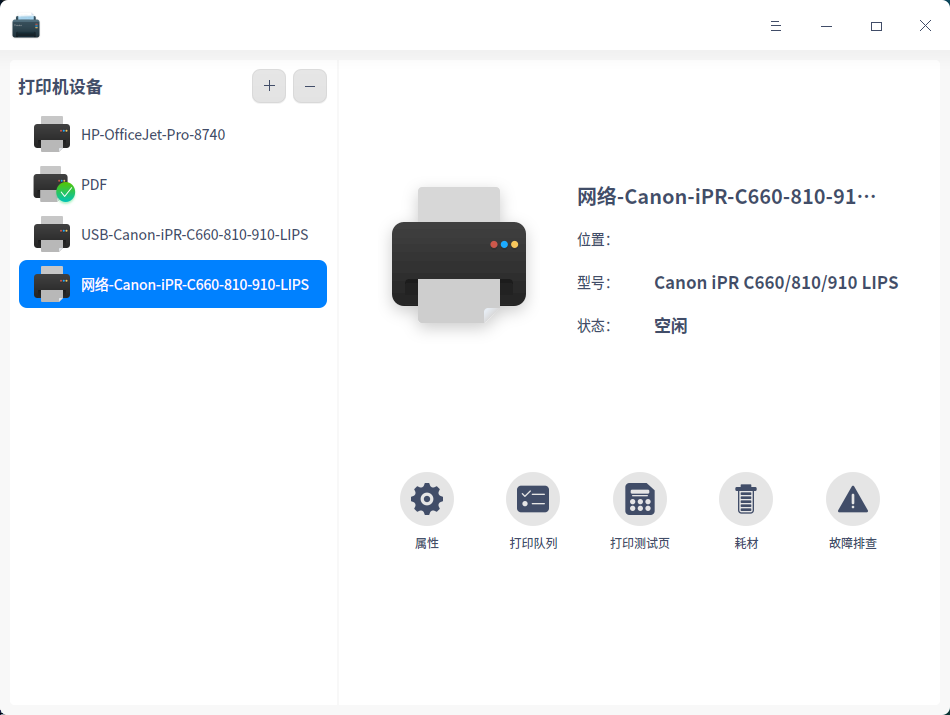Open the 打印队列 print queue panel
The image size is (950, 715).
(x=533, y=498)
